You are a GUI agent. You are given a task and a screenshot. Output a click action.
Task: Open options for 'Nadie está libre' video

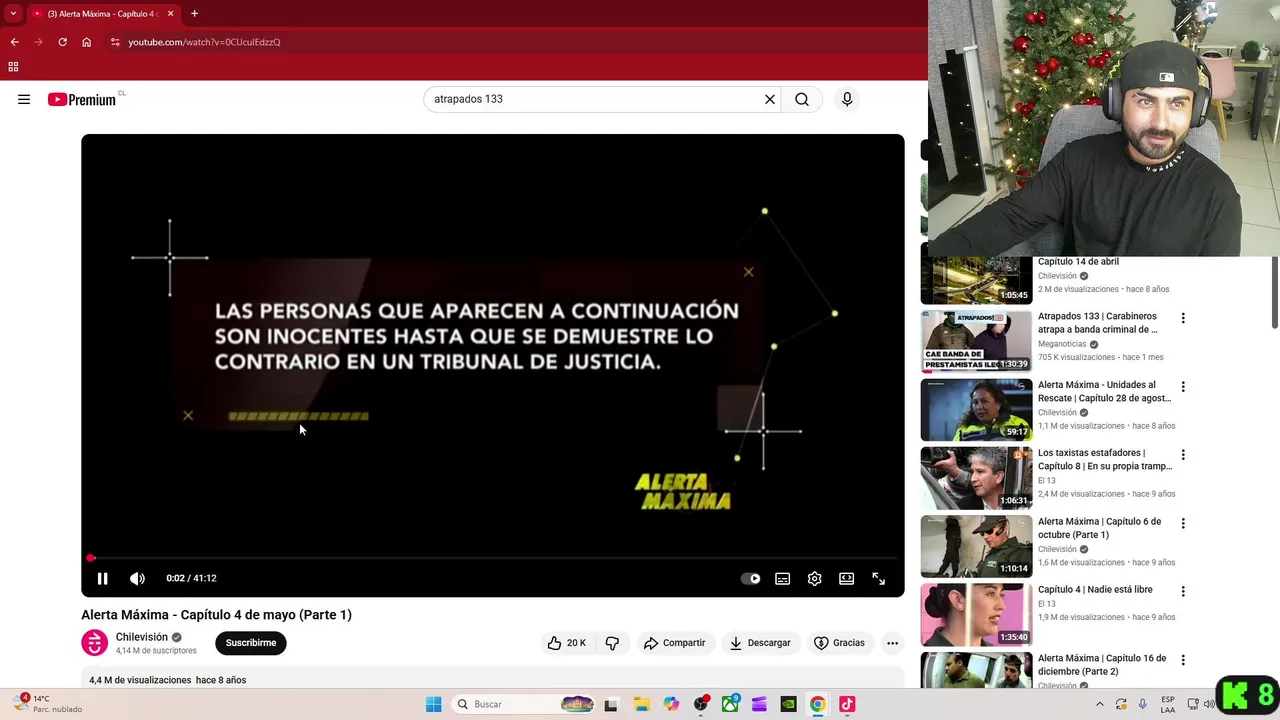tap(1183, 591)
